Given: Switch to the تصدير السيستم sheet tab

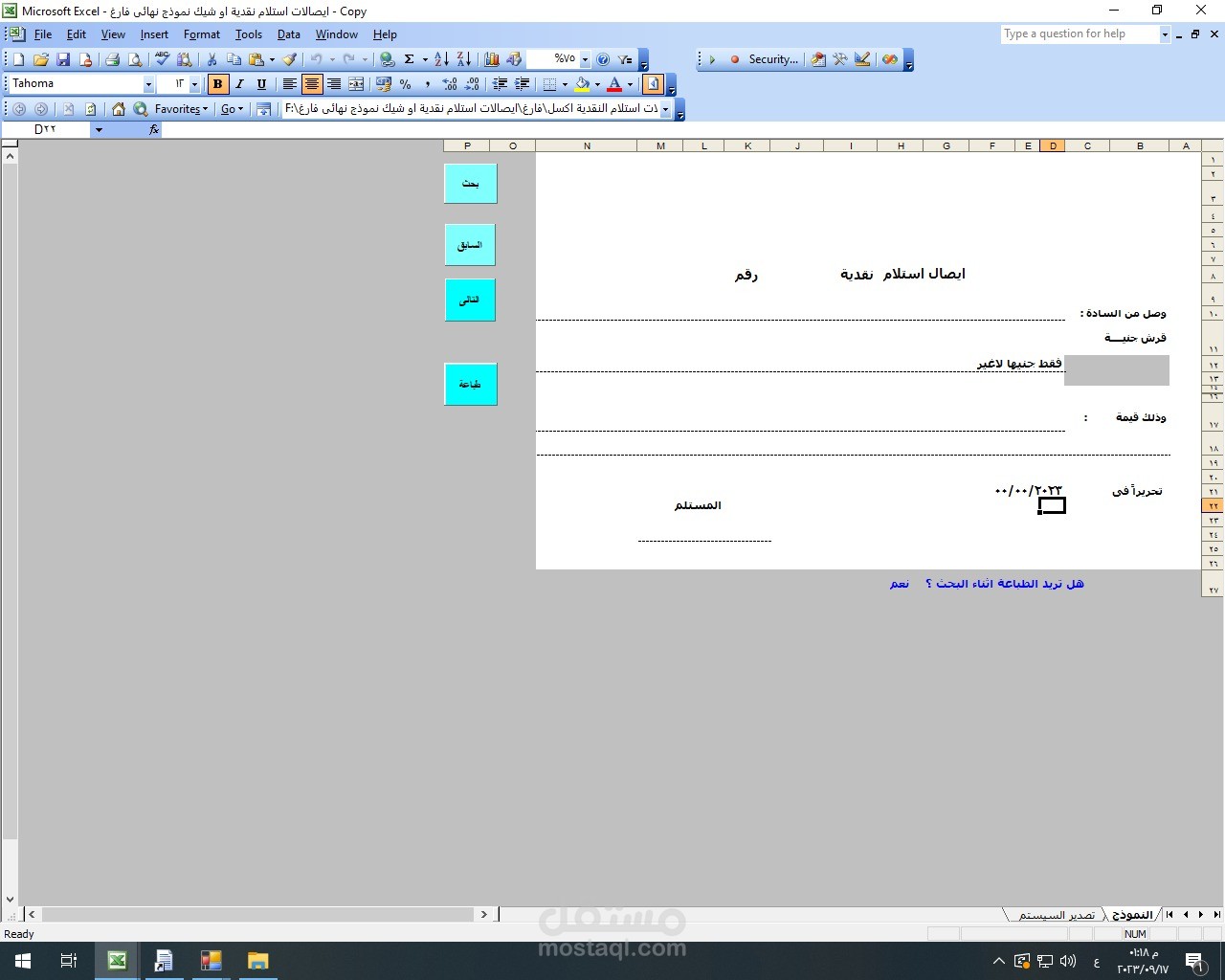Looking at the screenshot, I should click(1056, 915).
